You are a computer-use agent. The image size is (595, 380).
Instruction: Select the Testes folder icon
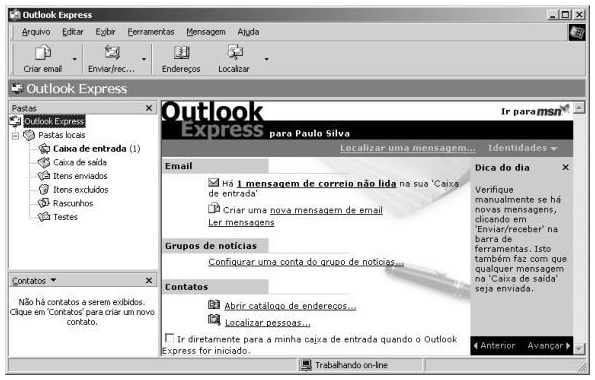[x=44, y=217]
